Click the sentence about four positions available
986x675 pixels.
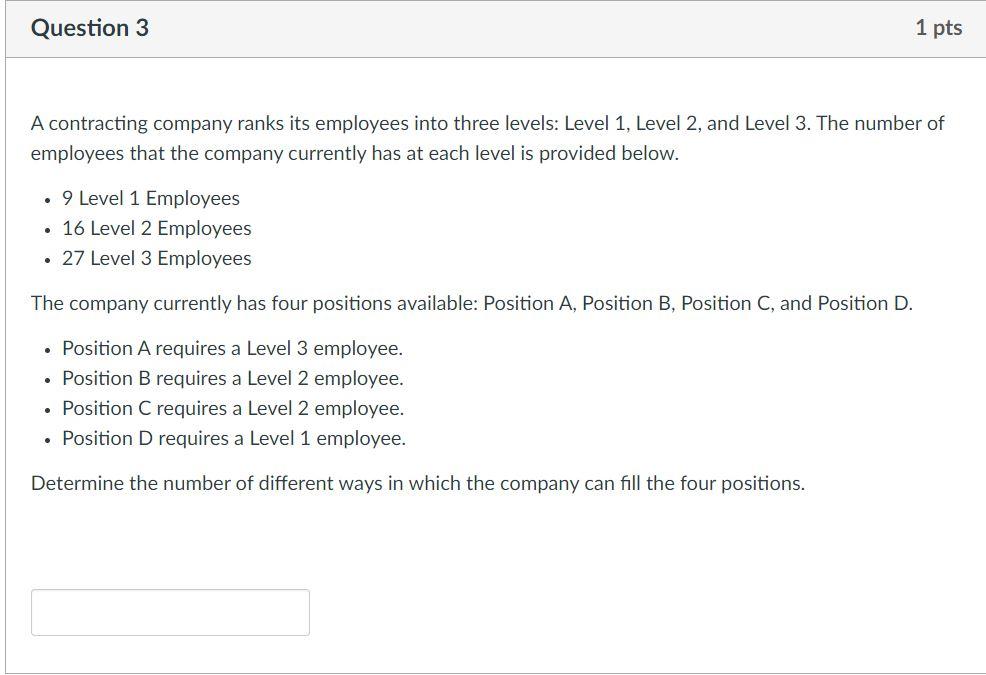(x=470, y=303)
